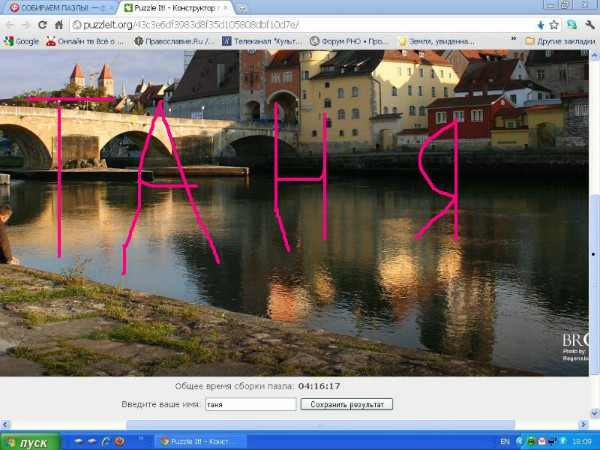Viewport: 600px width, 450px height.
Task: Launch Firefox from the quick launch bar
Action: tap(119, 441)
